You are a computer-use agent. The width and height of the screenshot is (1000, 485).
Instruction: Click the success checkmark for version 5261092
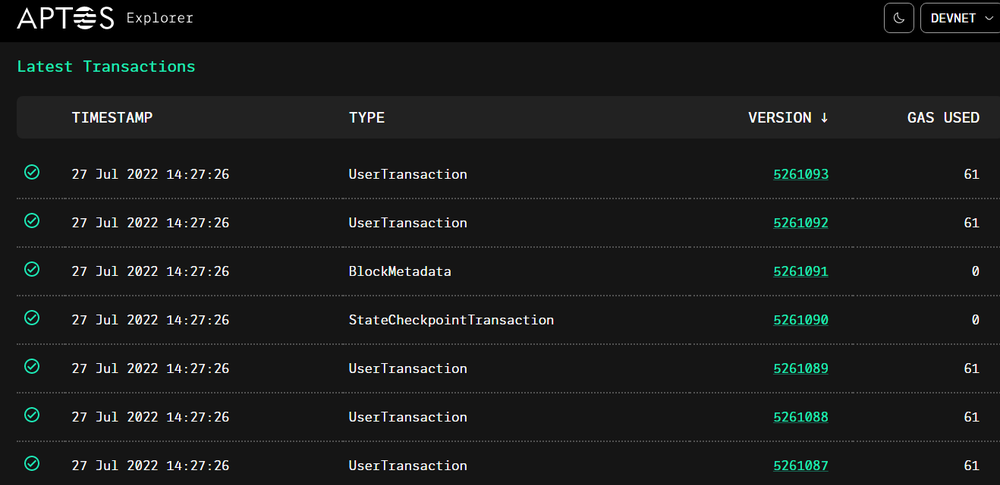pos(32,221)
